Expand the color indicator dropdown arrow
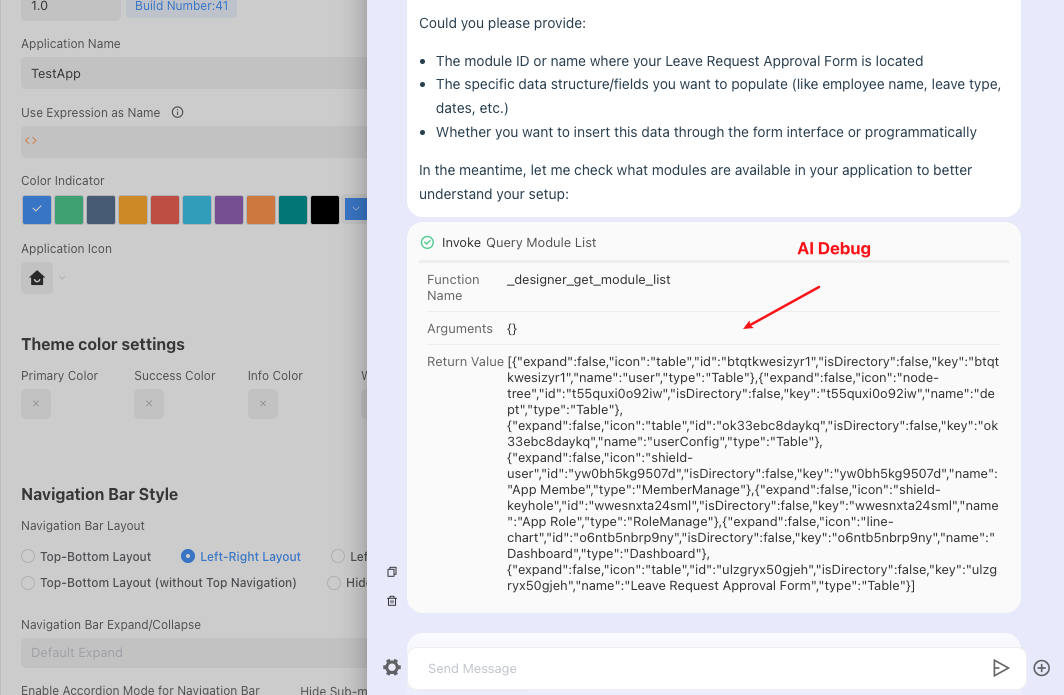The image size is (1064, 695). coord(355,209)
